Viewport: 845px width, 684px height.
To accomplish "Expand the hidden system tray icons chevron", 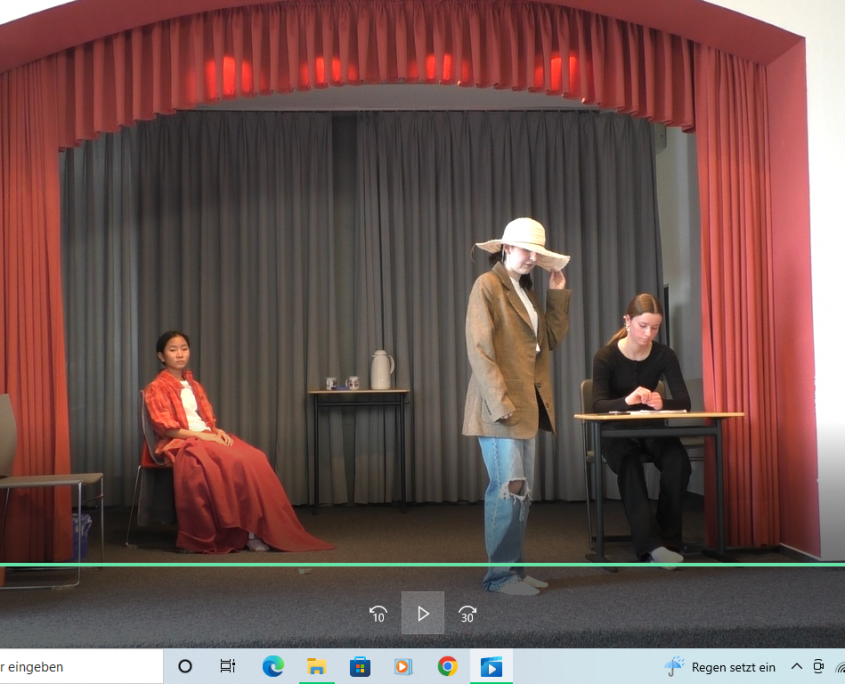I will pos(797,666).
